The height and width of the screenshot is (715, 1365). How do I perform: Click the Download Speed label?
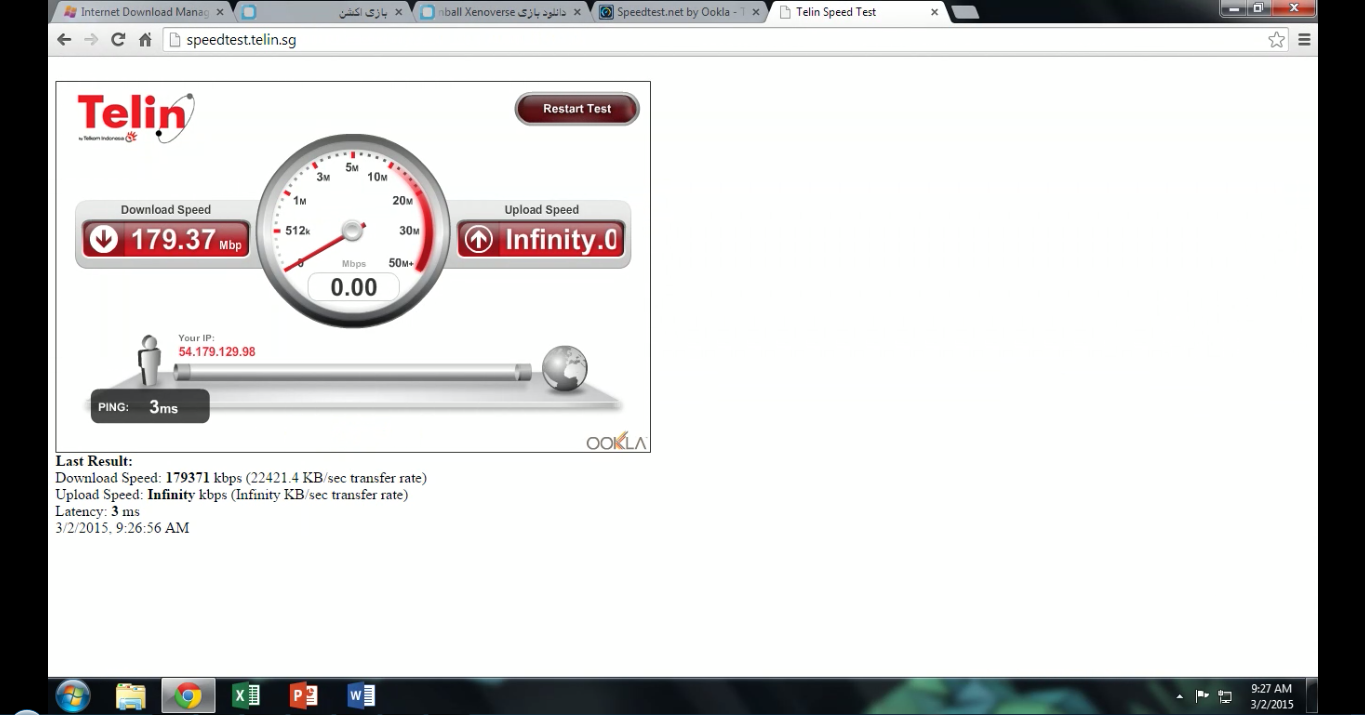click(x=166, y=210)
